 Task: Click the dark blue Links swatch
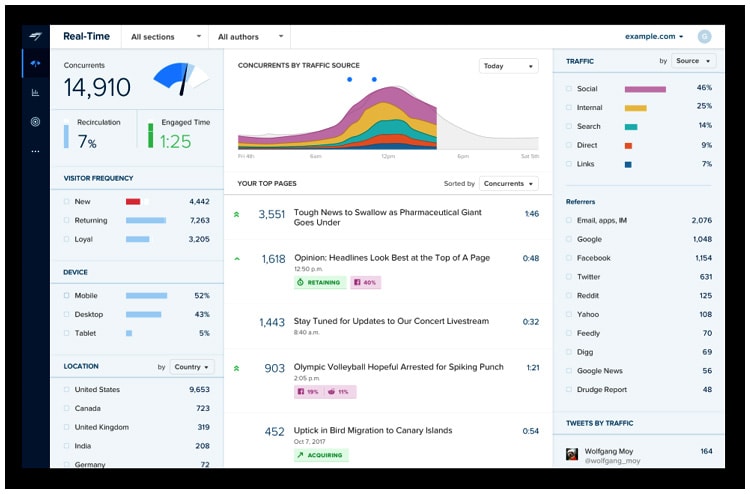click(628, 165)
